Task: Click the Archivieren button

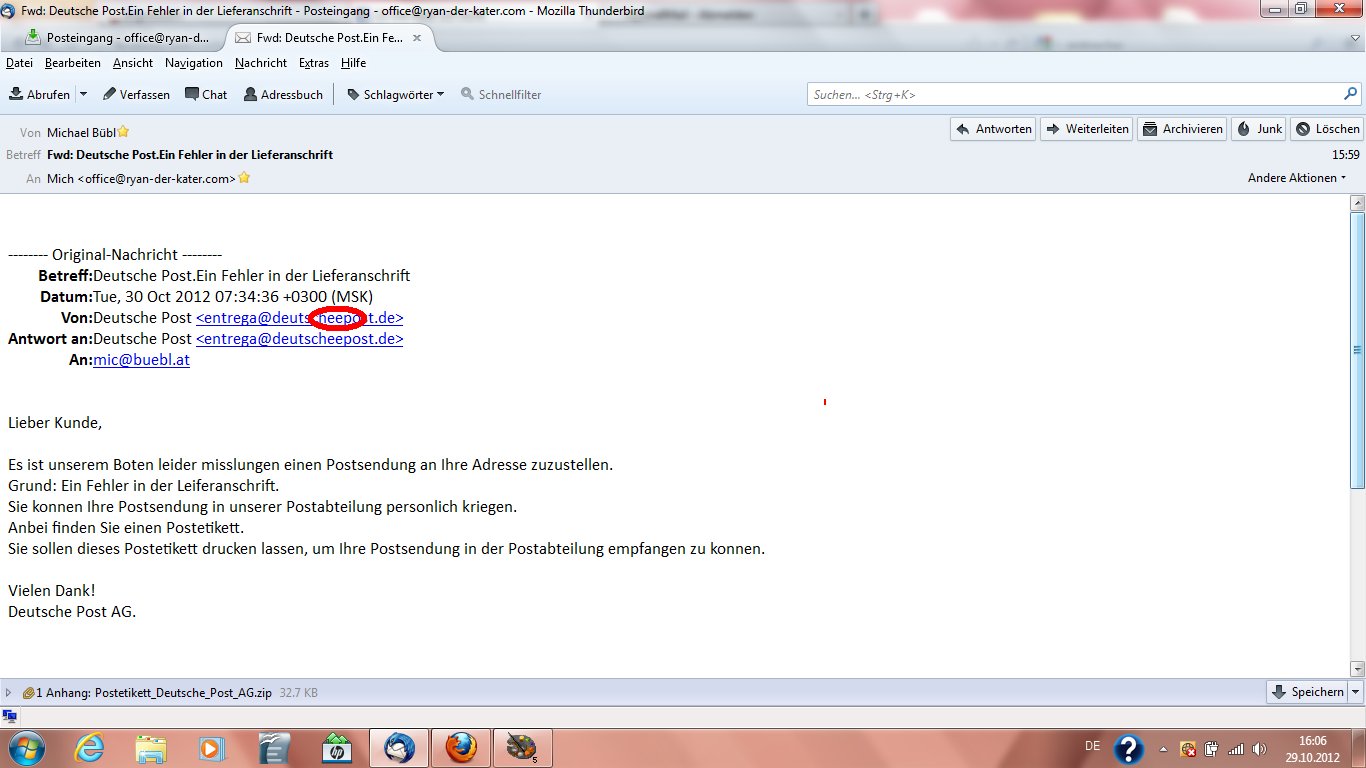Action: tap(1182, 129)
